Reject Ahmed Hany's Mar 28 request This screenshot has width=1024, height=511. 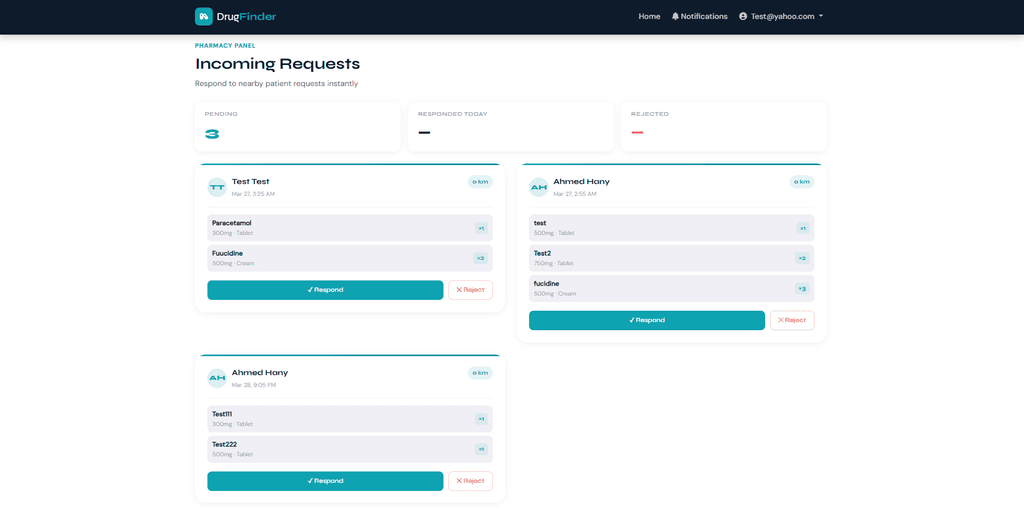(x=470, y=481)
